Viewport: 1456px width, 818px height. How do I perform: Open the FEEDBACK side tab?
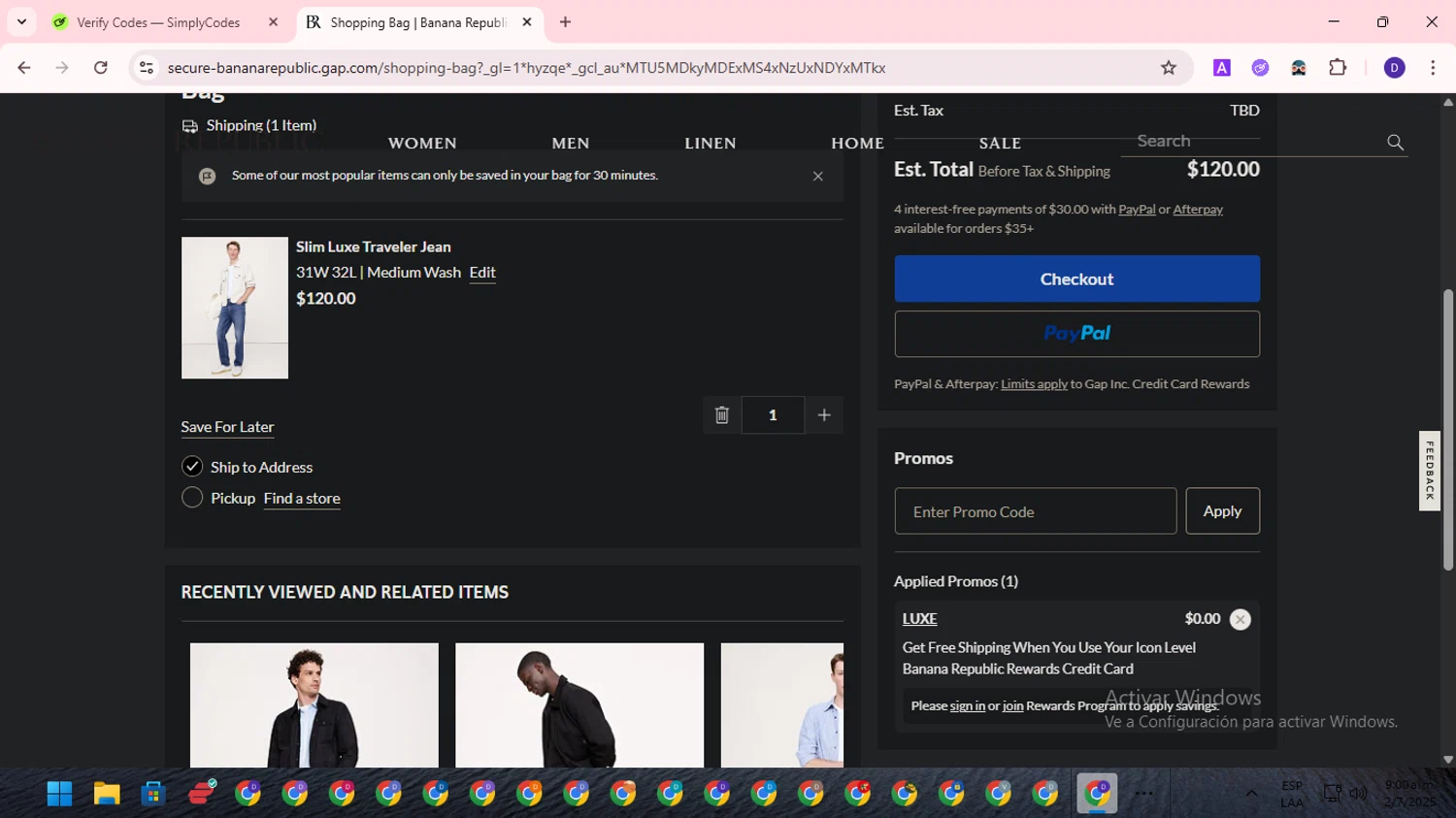[1430, 471]
